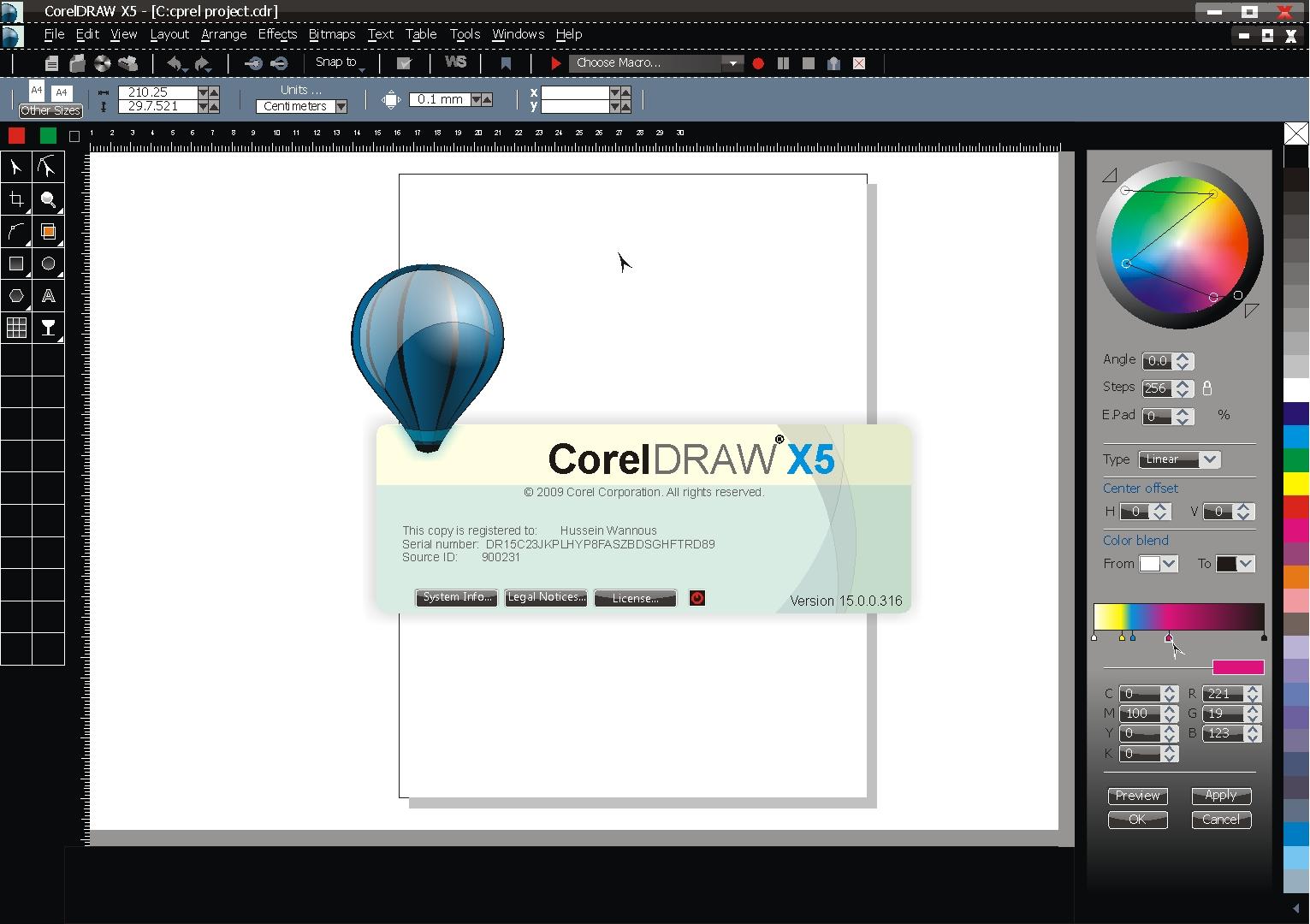
Task: Select the Shape tool
Action: click(x=49, y=167)
